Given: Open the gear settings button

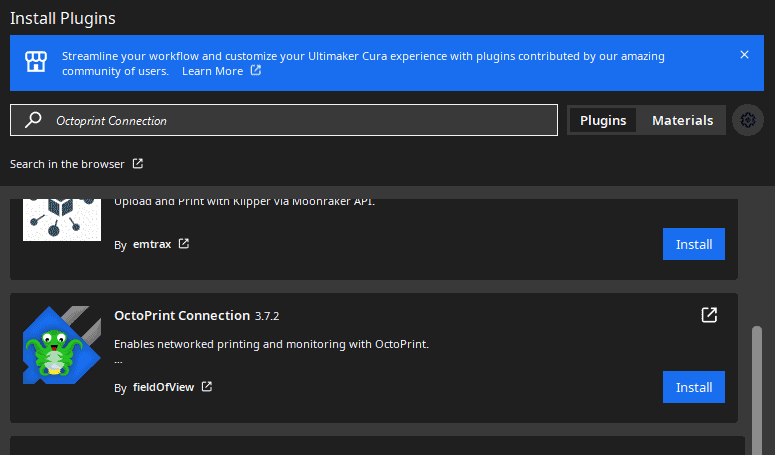Looking at the screenshot, I should point(748,120).
